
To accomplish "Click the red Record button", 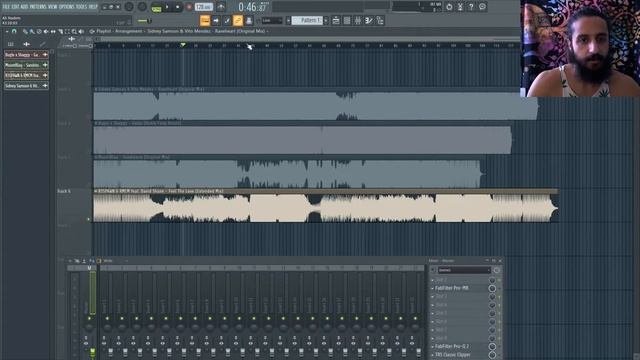I will pyautogui.click(x=189, y=7).
